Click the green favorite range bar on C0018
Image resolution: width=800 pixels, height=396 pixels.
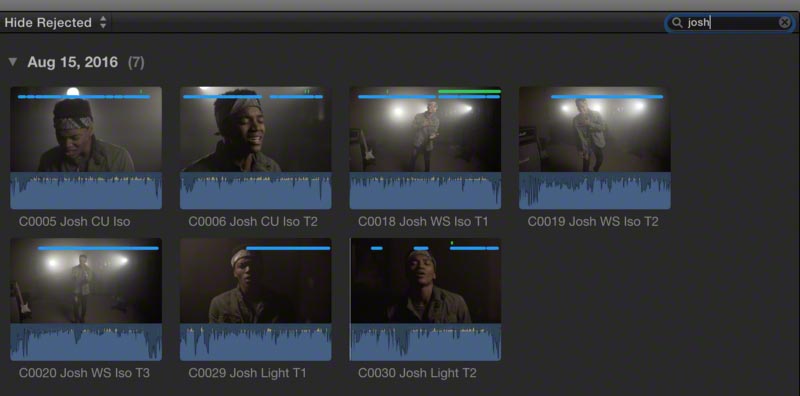[x=469, y=91]
